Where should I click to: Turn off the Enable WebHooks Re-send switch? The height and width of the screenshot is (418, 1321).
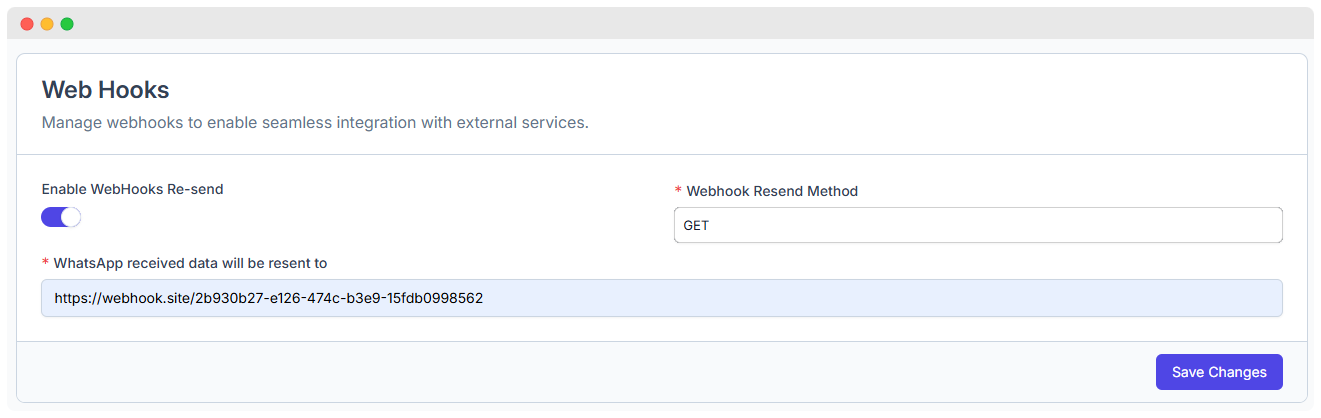click(x=61, y=217)
